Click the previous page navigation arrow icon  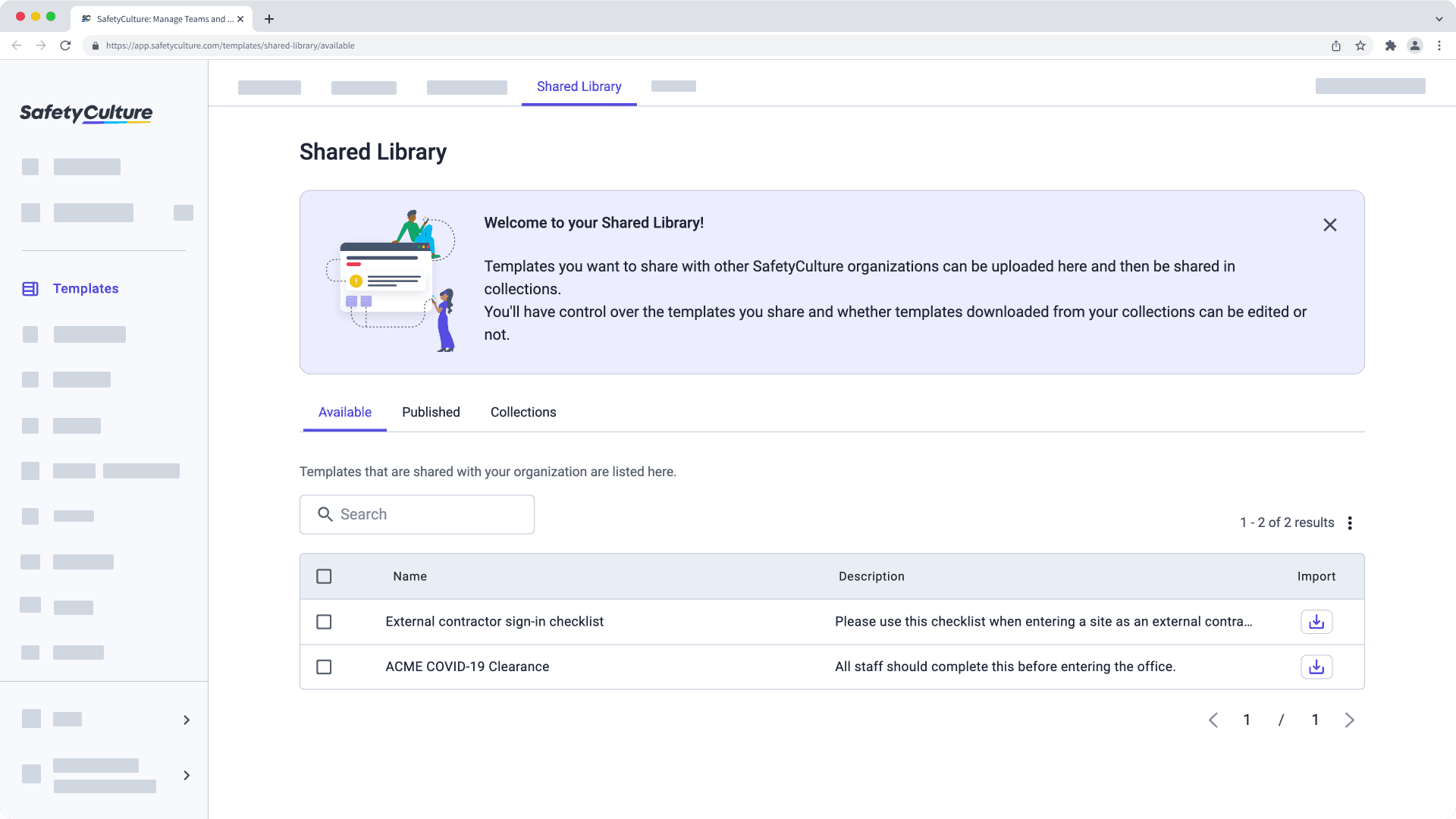[x=1213, y=719]
